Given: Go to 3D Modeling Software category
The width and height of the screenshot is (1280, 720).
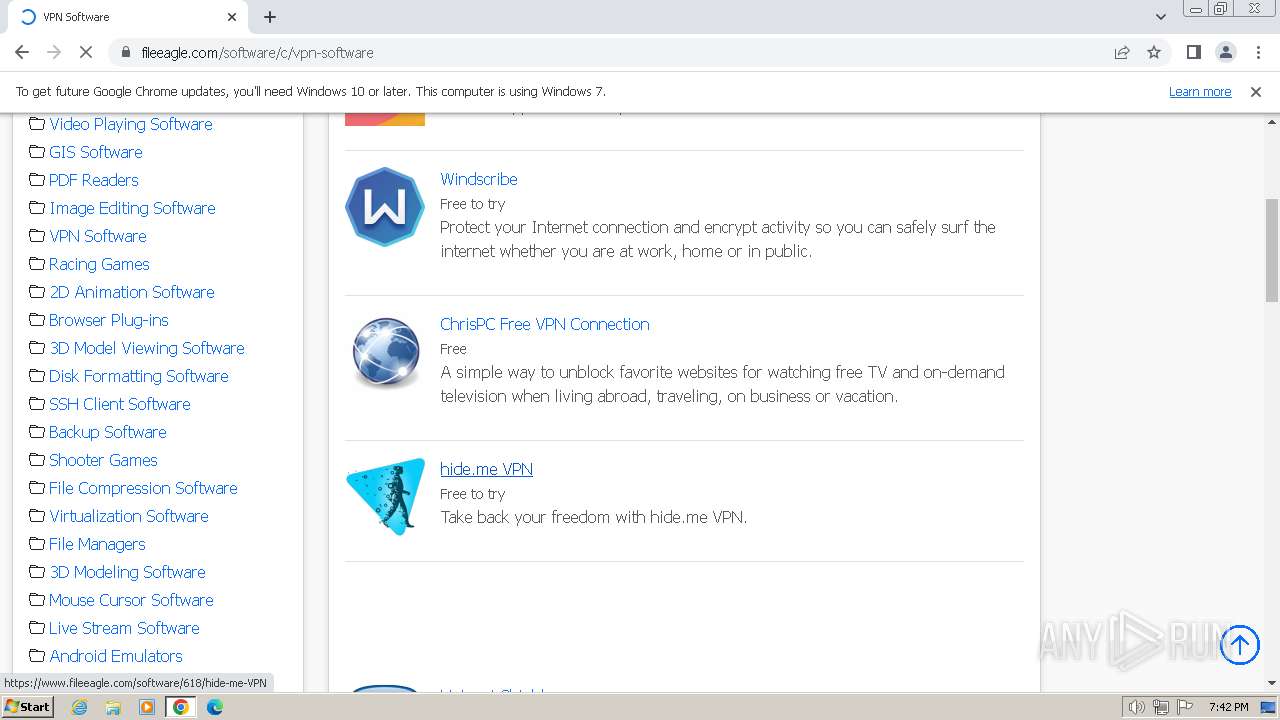Looking at the screenshot, I should click(127, 572).
